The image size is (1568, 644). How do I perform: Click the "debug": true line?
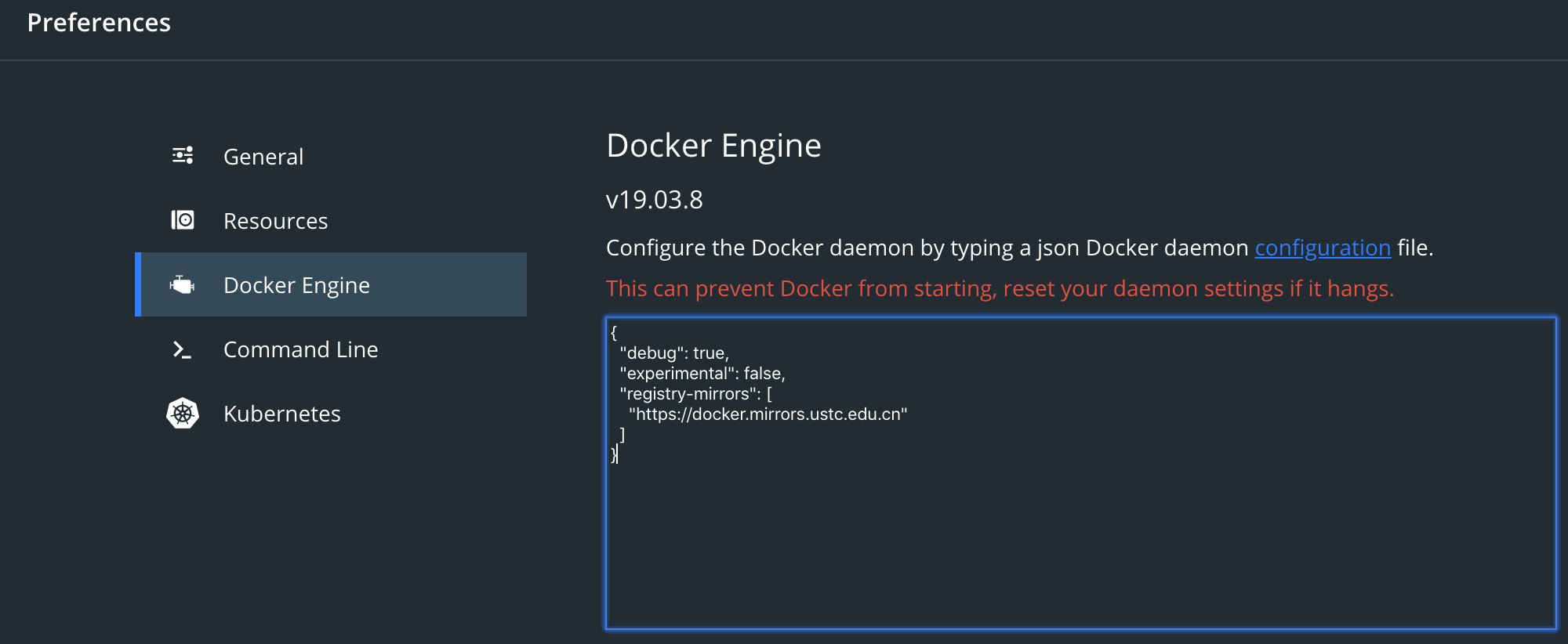click(x=674, y=353)
